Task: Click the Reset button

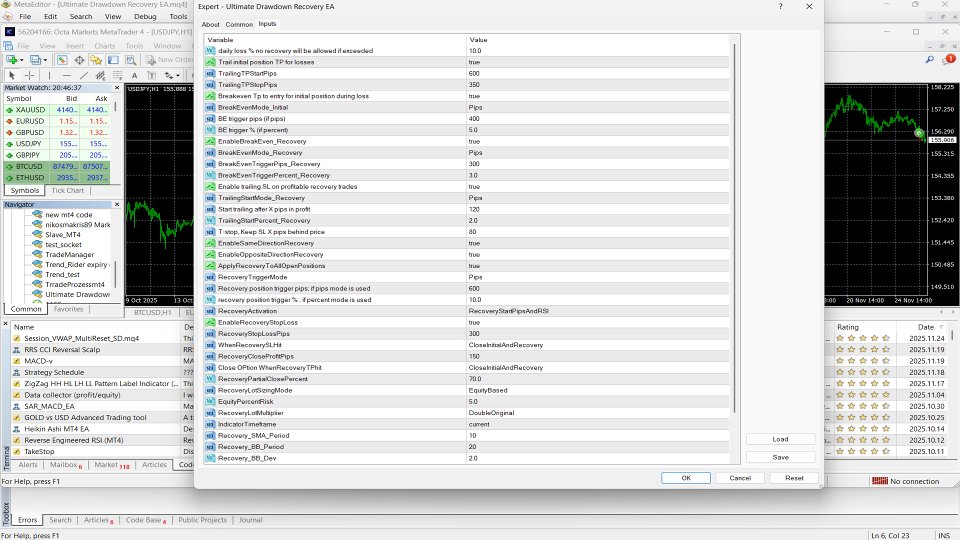Action: click(x=794, y=478)
